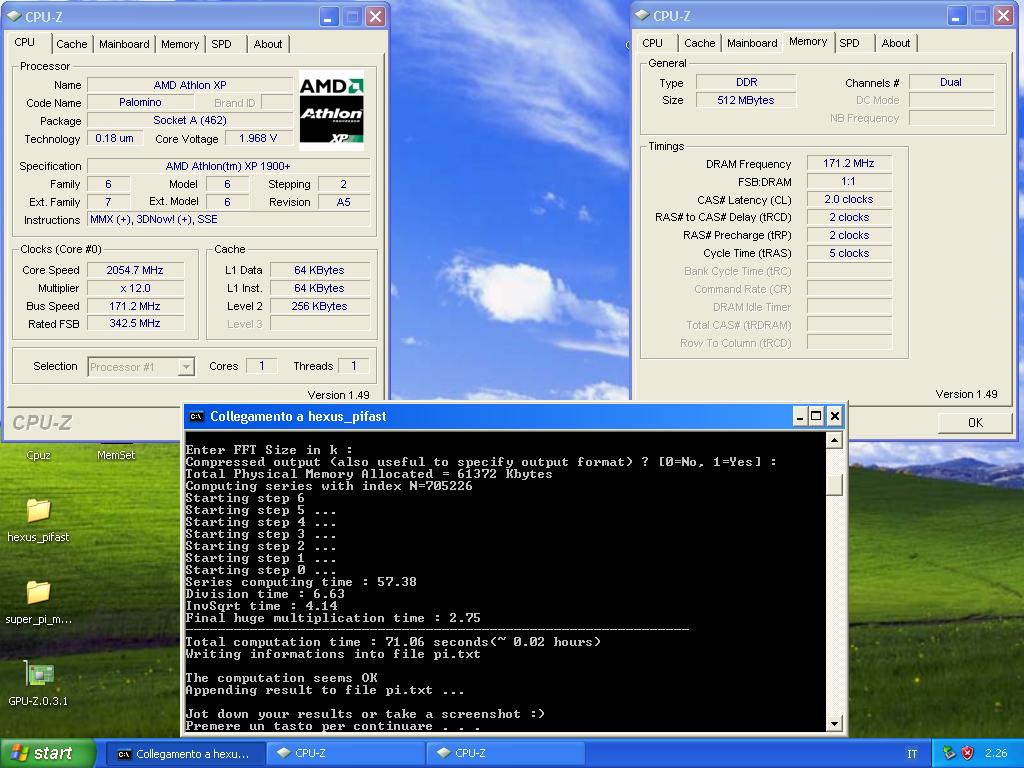
Task: Open the SPD tab in left CPU-Z
Action: point(221,44)
